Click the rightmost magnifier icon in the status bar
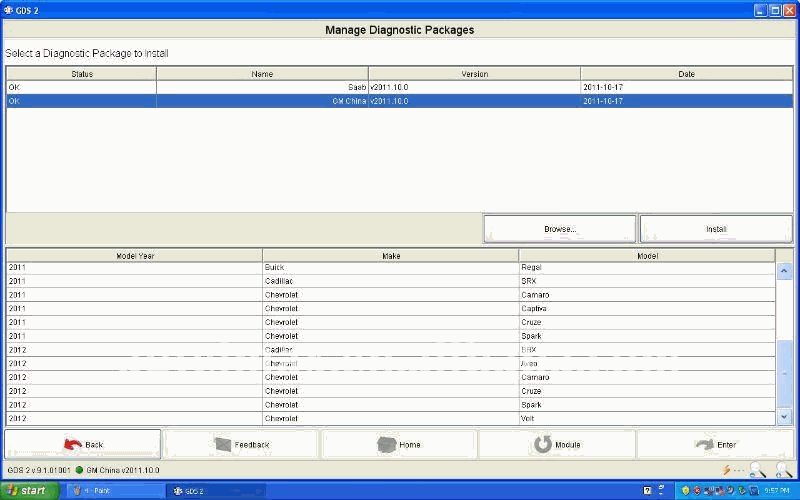Viewport: 800px width, 500px height. click(783, 470)
